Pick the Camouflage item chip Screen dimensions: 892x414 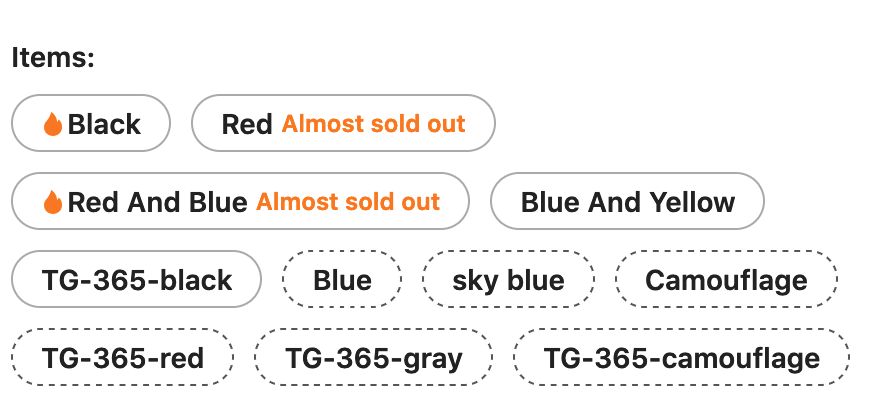(x=726, y=280)
